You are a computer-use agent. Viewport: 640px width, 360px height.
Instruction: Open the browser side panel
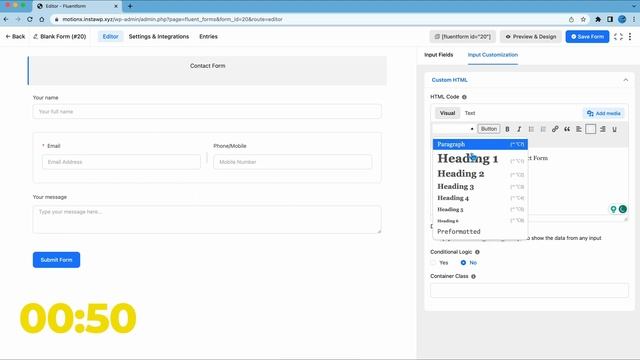610,19
